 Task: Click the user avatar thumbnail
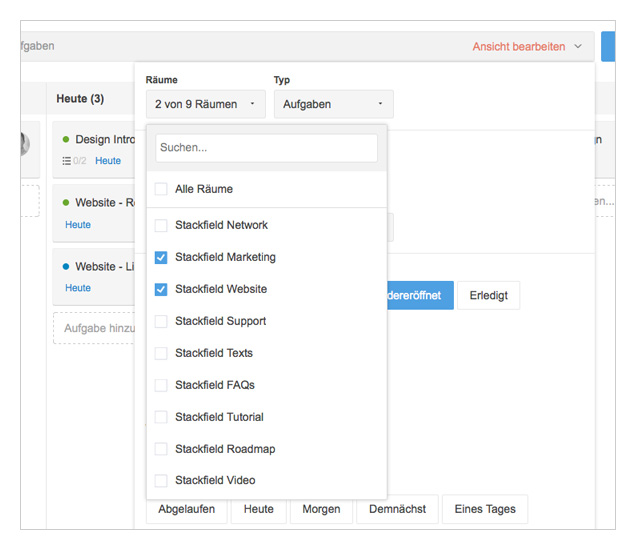25,144
